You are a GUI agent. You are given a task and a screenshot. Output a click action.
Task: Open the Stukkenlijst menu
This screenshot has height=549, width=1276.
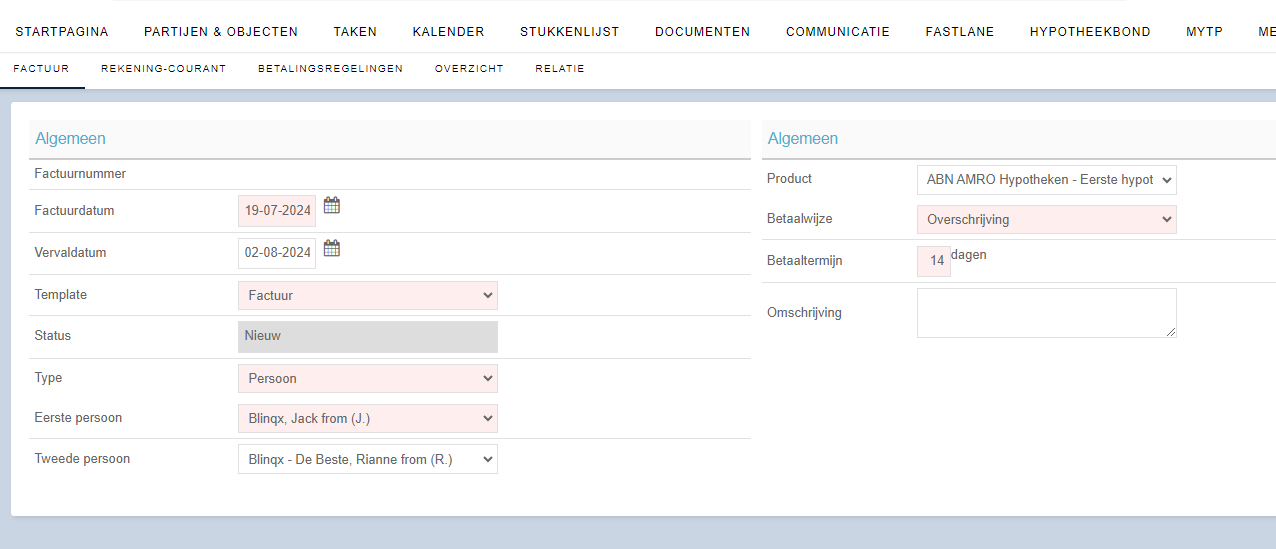[570, 32]
